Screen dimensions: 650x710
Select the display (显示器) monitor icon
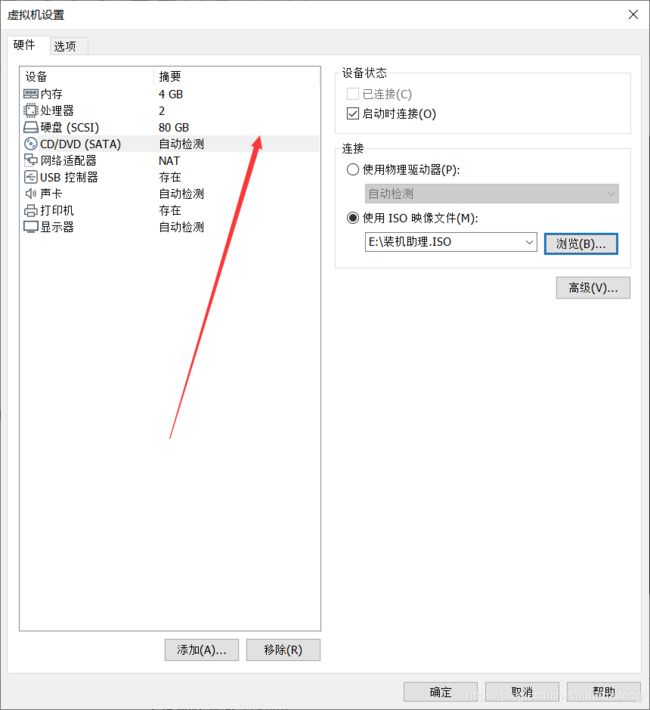tap(31, 227)
